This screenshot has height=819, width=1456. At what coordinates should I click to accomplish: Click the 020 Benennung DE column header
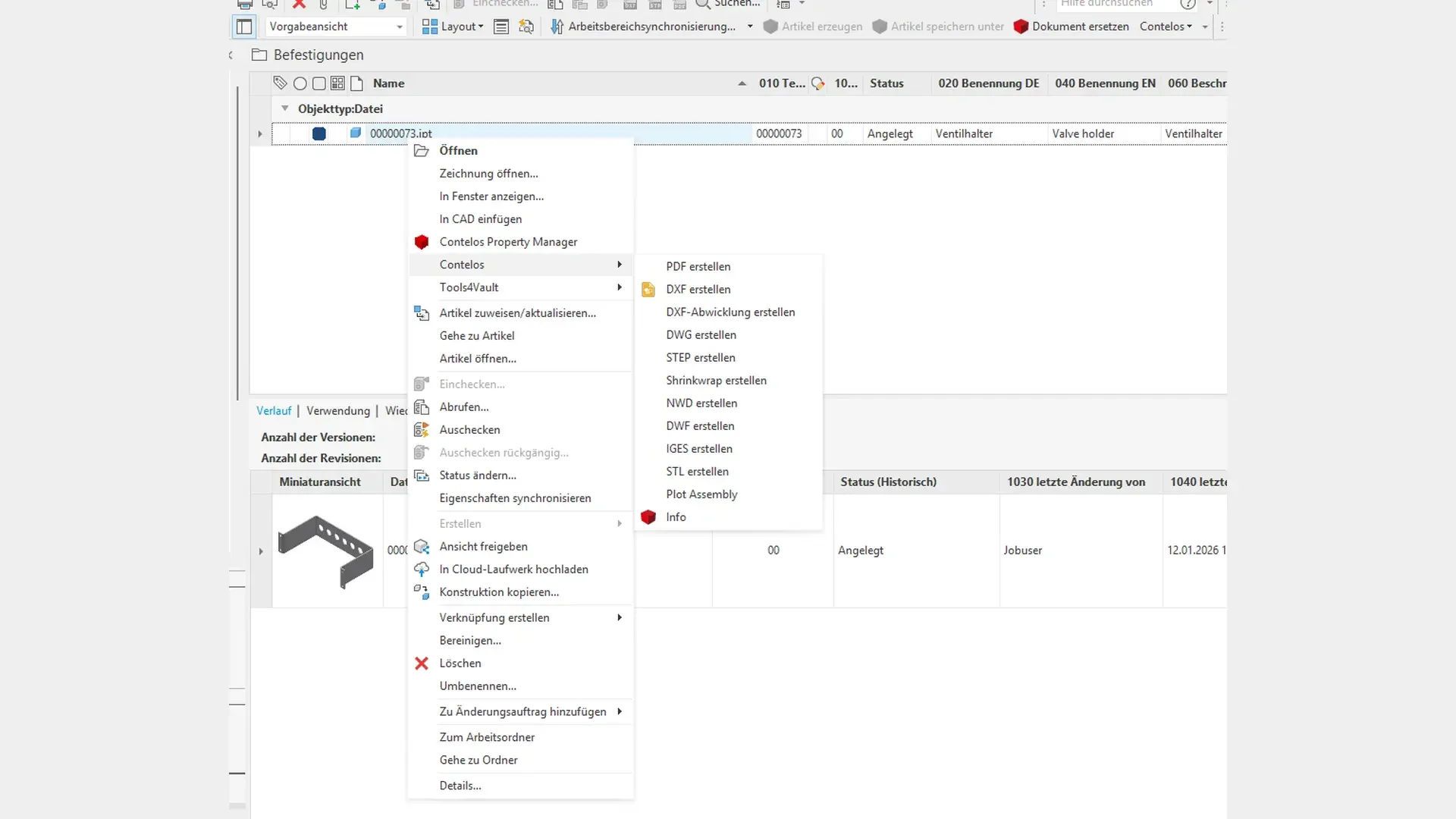pos(988,83)
